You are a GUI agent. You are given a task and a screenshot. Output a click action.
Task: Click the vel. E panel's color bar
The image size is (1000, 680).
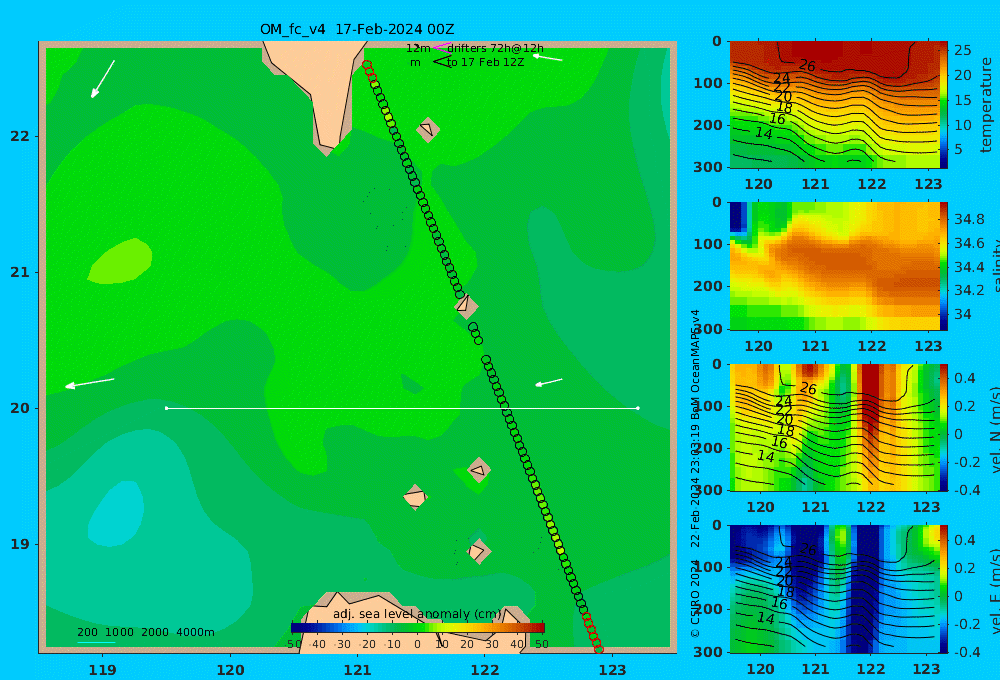tap(944, 589)
